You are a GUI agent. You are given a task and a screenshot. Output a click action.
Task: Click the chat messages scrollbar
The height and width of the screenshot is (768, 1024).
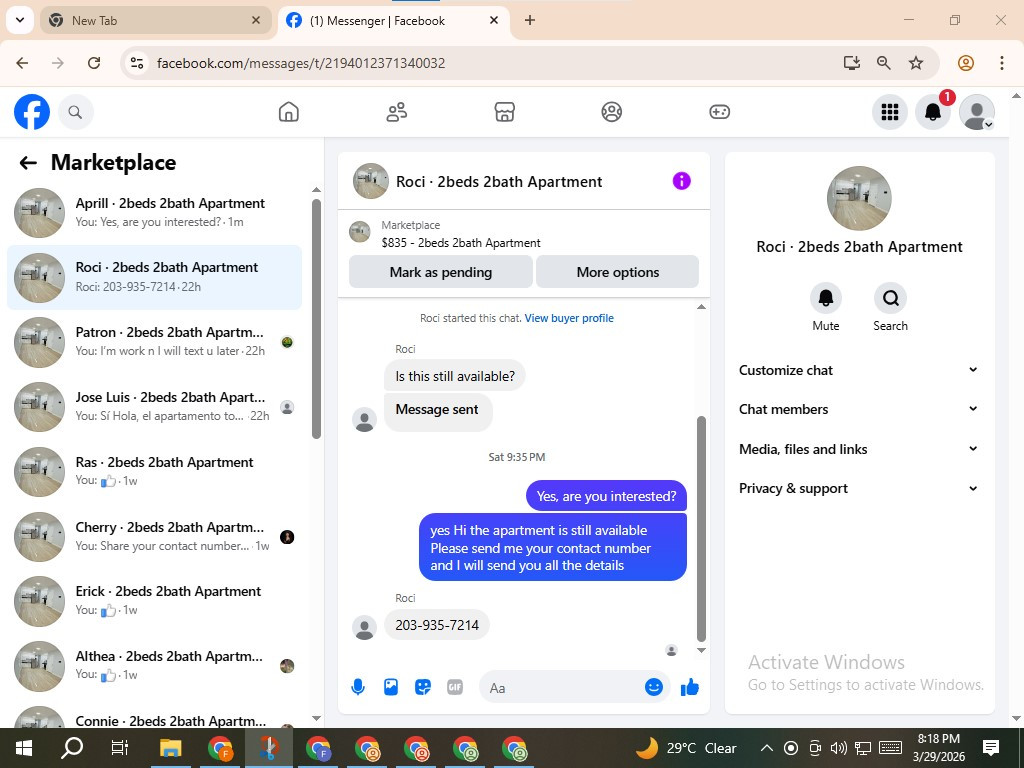tap(701, 529)
